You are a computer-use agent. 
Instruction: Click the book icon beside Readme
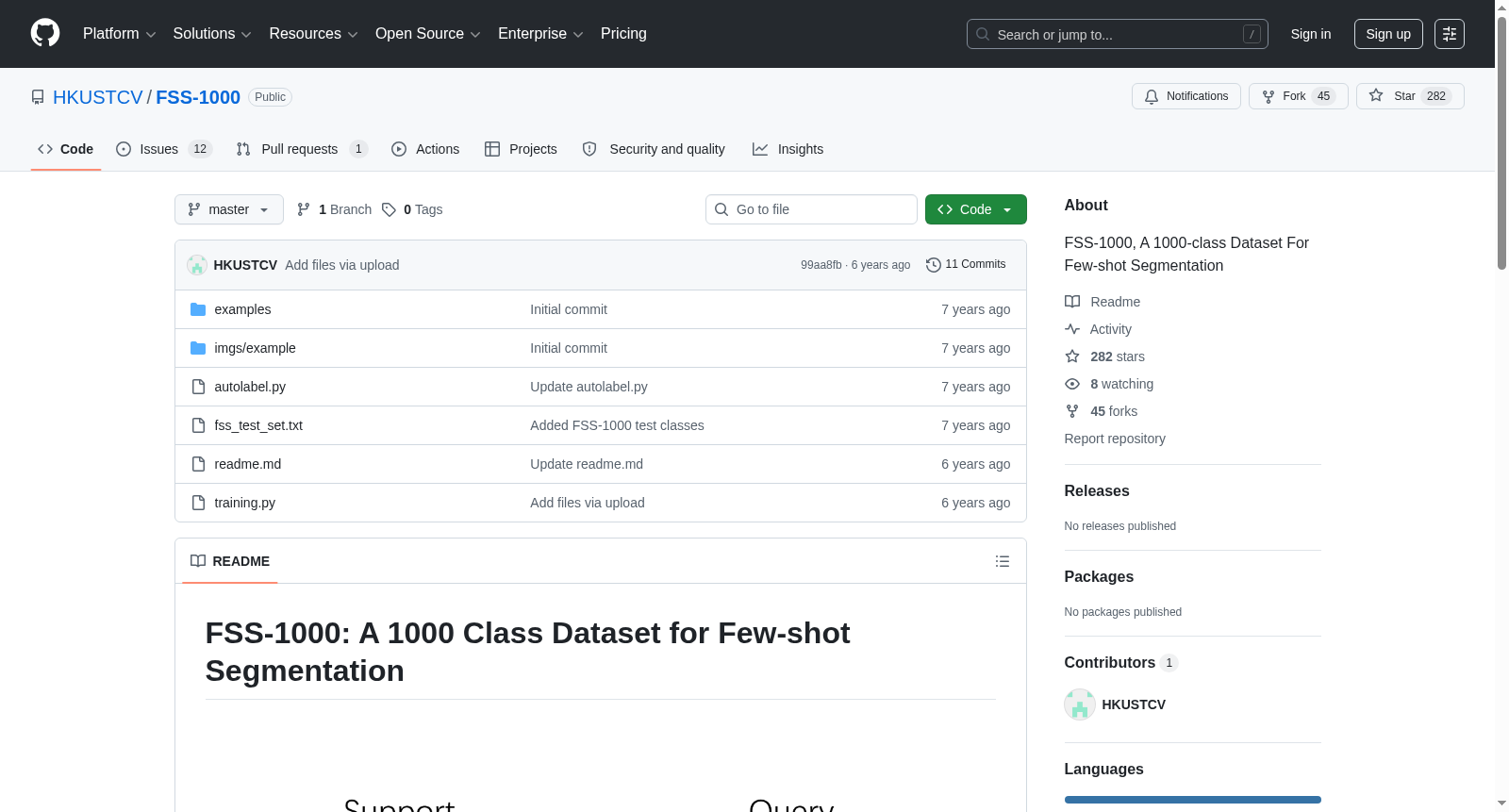click(1072, 302)
